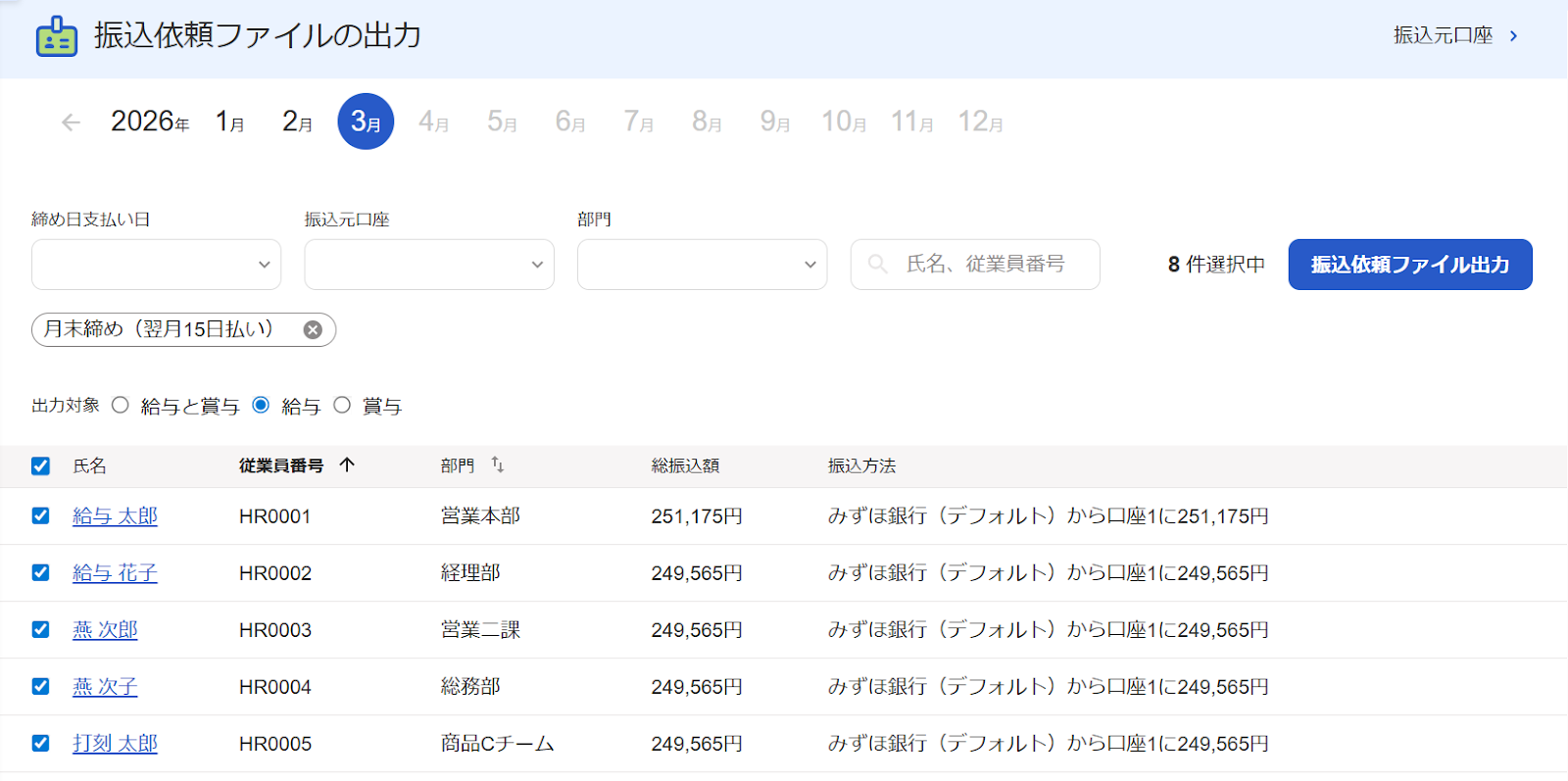Screen dimensions: 1568x781
Task: Click the 総務部 department cell
Action: 470,686
